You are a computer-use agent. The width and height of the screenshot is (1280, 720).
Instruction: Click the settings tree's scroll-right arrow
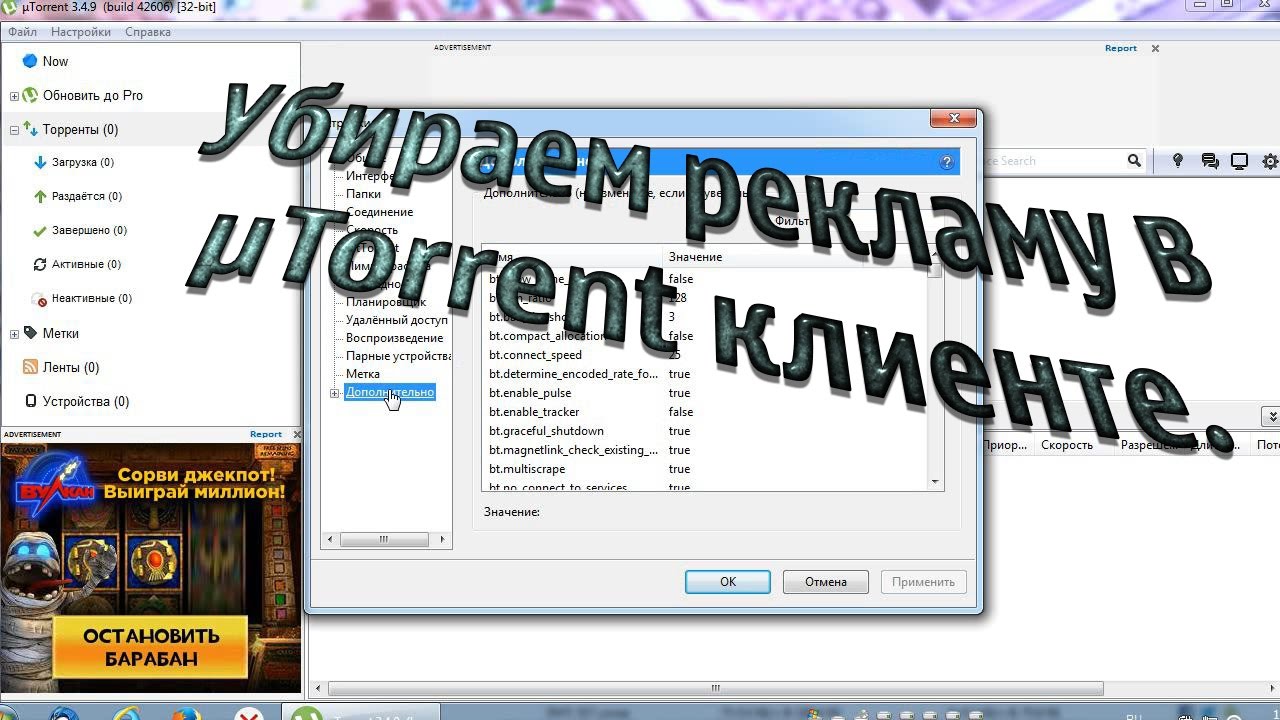(x=443, y=539)
